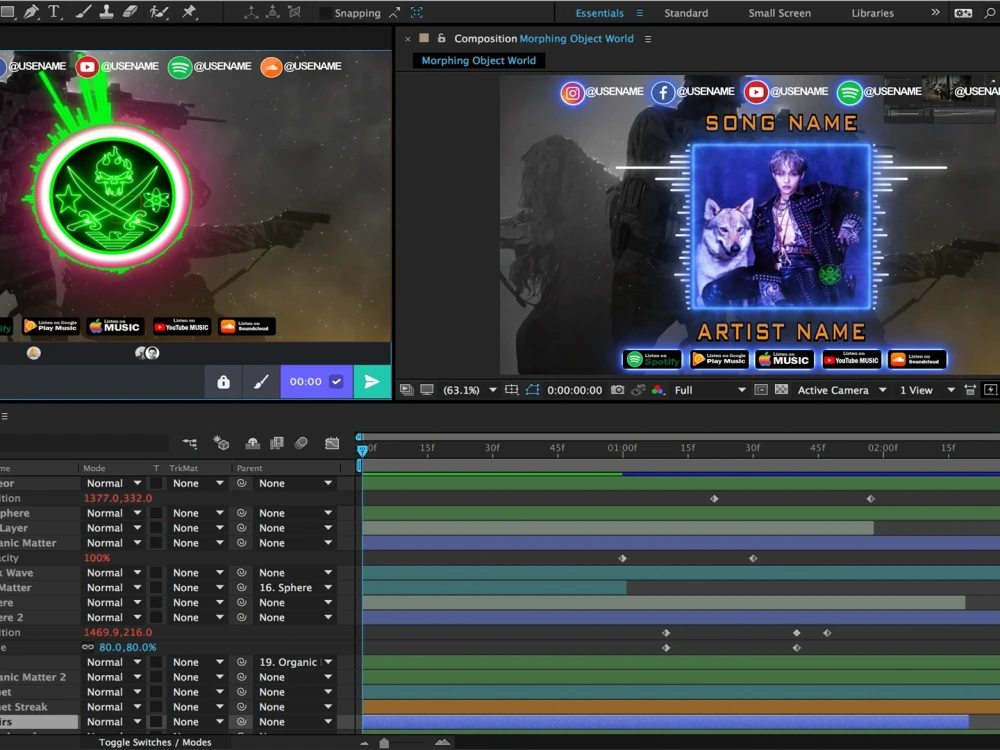This screenshot has height=750, width=1000.
Task: Adjust the timeline zoom slider handle
Action: [384, 743]
